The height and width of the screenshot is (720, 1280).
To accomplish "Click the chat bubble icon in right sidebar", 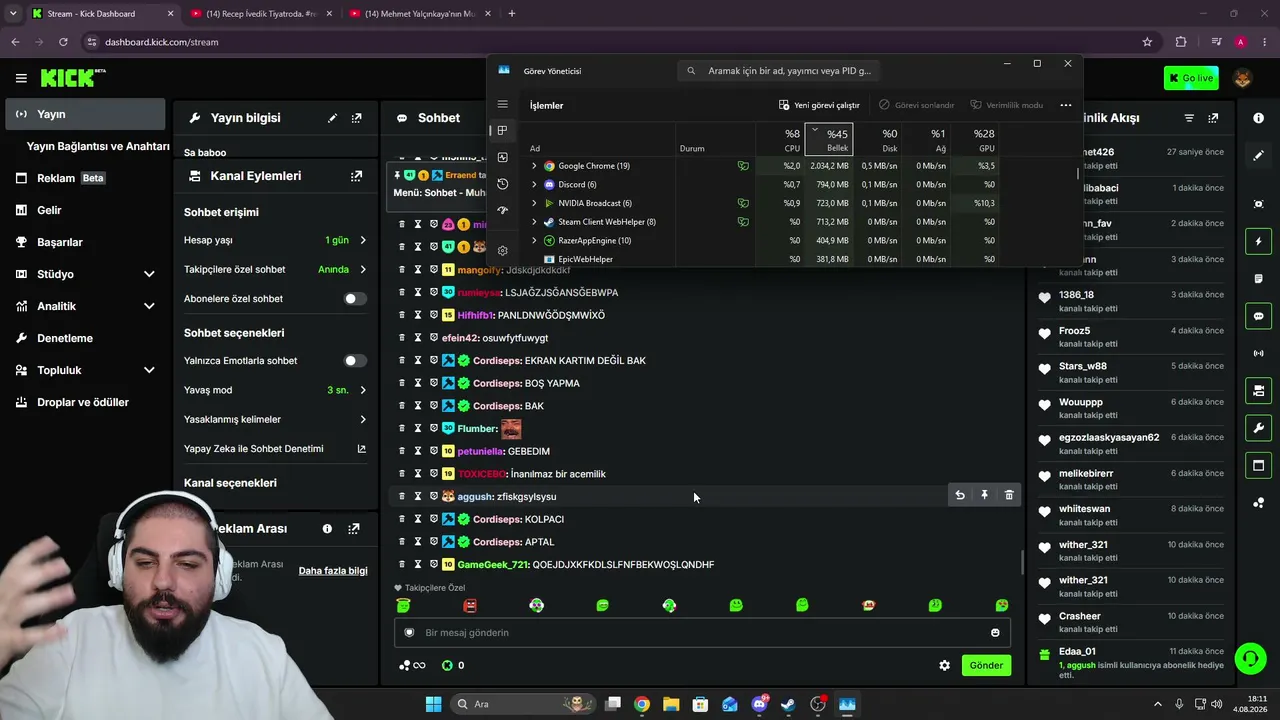I will tap(1258, 316).
